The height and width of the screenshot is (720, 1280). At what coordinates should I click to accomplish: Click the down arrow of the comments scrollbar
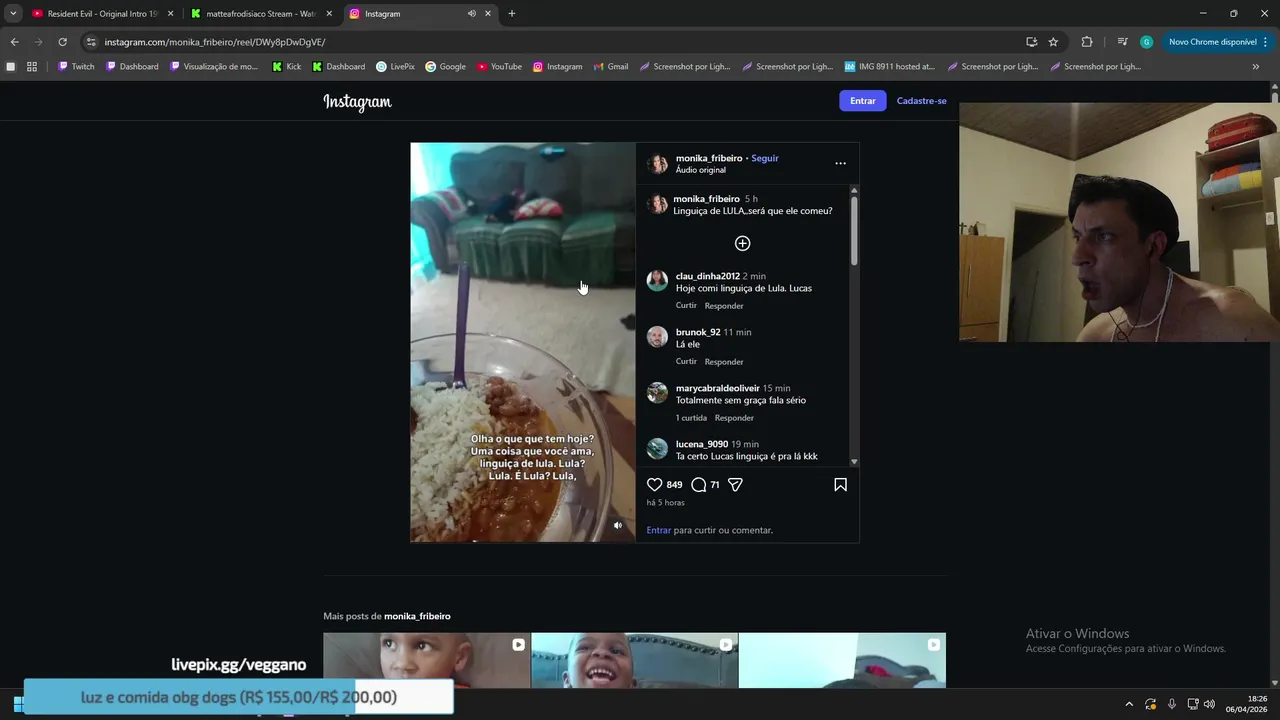[x=854, y=462]
